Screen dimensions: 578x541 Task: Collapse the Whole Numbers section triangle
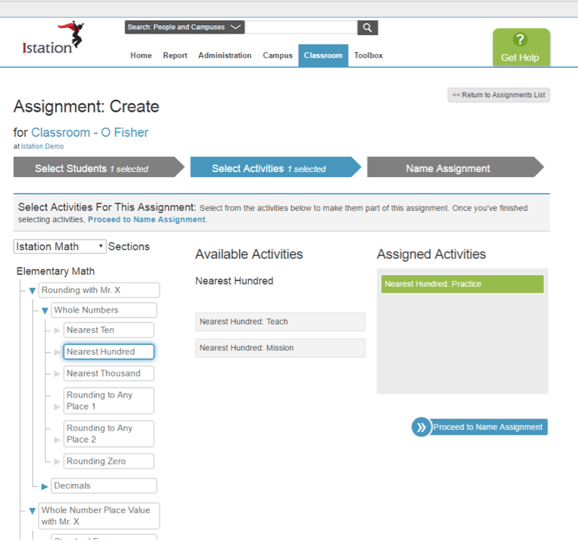[x=45, y=311]
